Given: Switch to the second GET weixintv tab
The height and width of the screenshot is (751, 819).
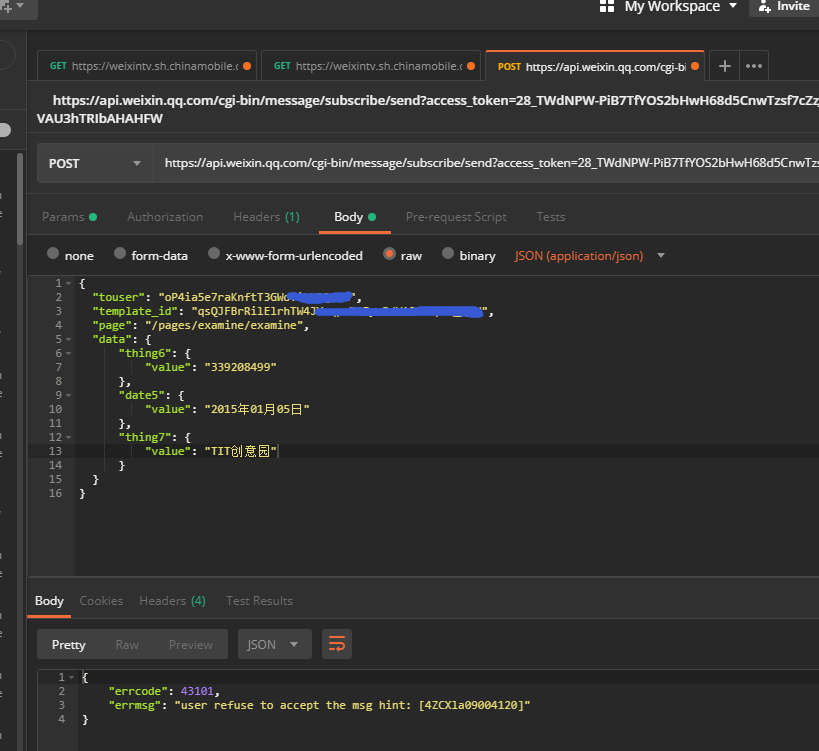Looking at the screenshot, I should (371, 66).
